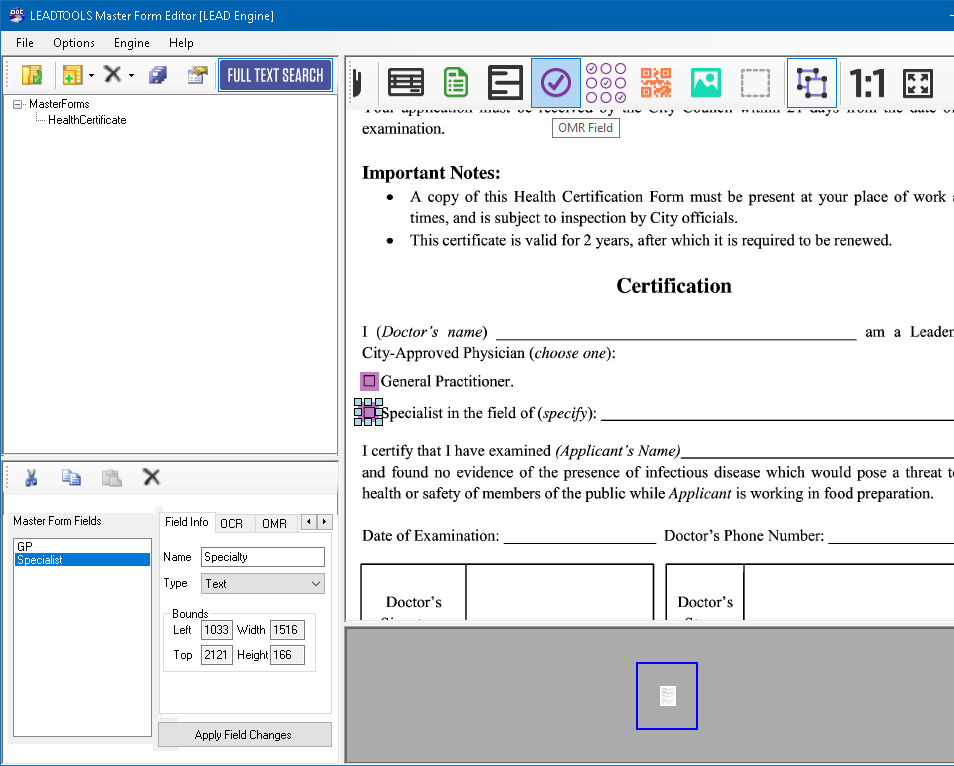Open the Type dropdown

click(263, 583)
